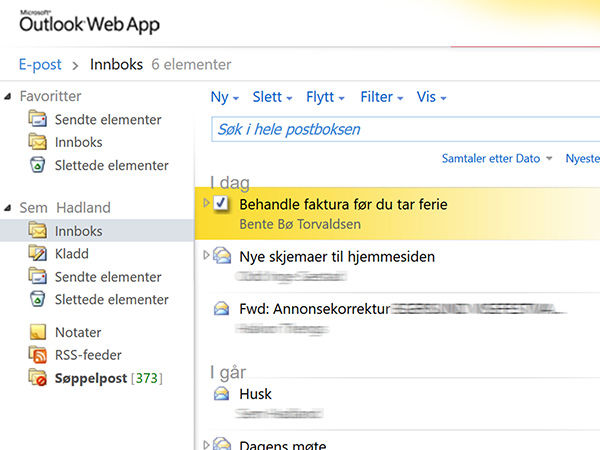Viewport: 600px width, 450px height.
Task: Select the Notater folder
Action: (x=78, y=333)
